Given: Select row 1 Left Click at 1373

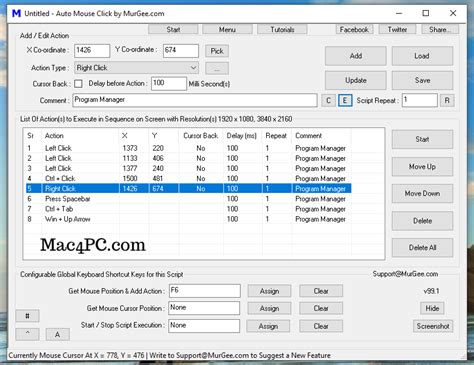Looking at the screenshot, I should [x=188, y=148].
